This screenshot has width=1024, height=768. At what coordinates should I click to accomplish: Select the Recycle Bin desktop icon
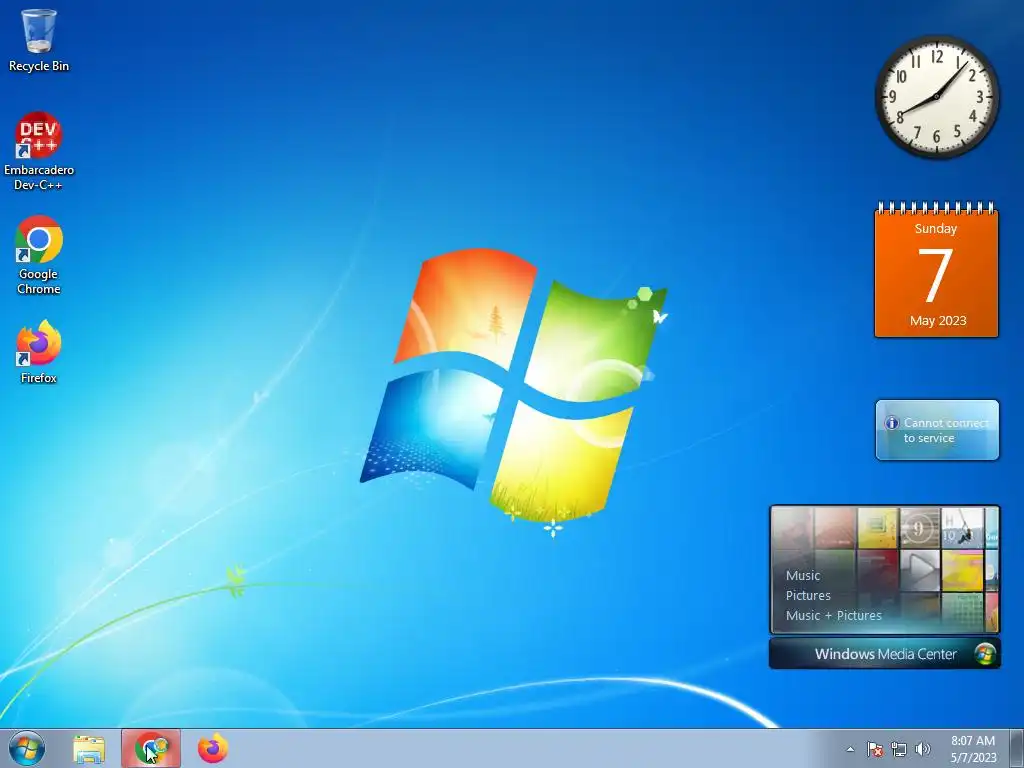(x=39, y=39)
